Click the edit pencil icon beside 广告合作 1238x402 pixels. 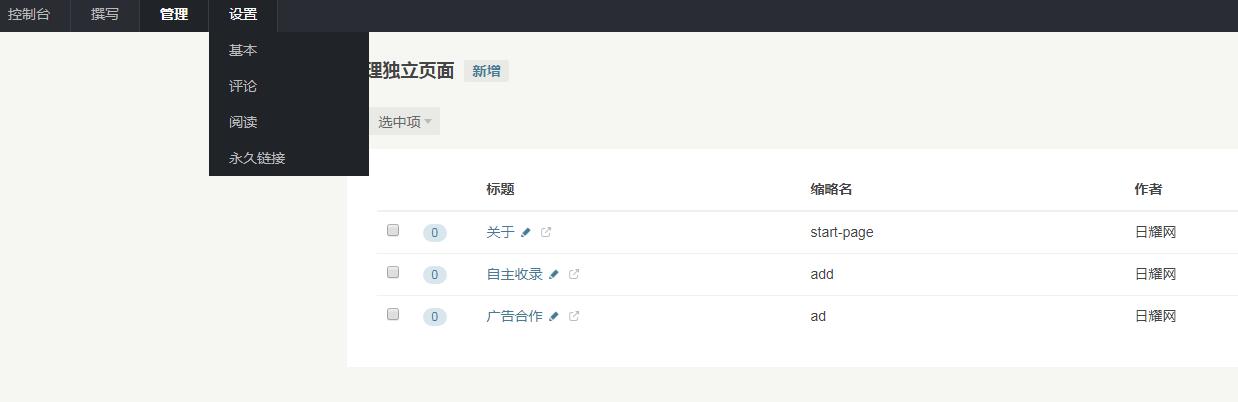click(554, 316)
